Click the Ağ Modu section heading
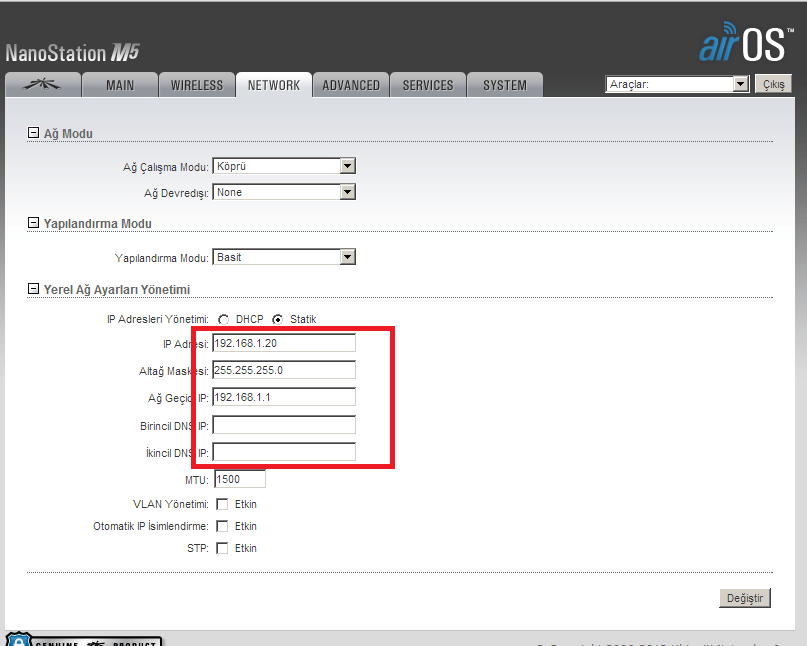 coord(68,134)
